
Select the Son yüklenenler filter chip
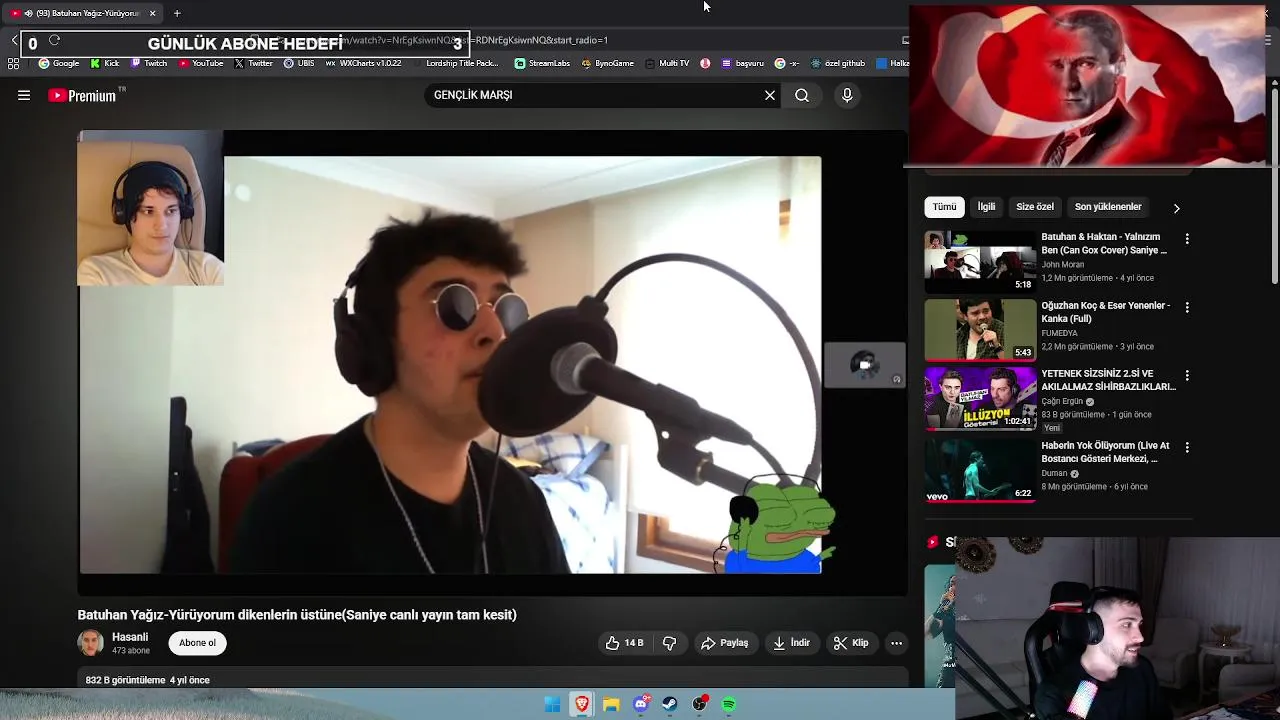[1108, 207]
